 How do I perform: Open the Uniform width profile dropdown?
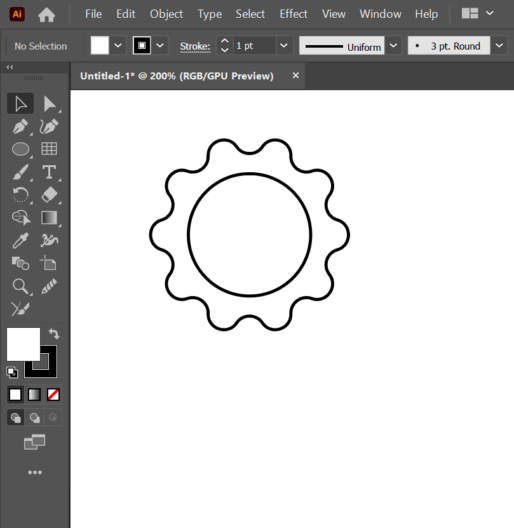pos(393,45)
